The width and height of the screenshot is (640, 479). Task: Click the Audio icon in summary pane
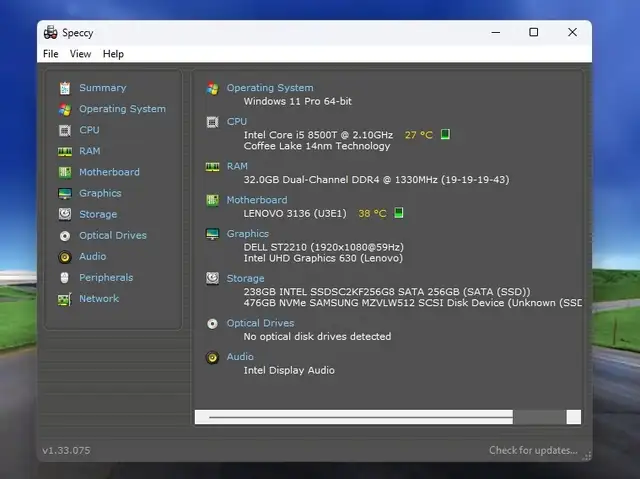[x=213, y=358]
